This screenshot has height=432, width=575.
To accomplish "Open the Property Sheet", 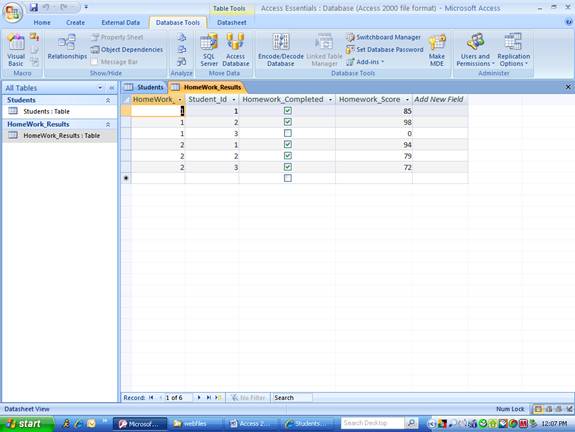I will pyautogui.click(x=118, y=37).
